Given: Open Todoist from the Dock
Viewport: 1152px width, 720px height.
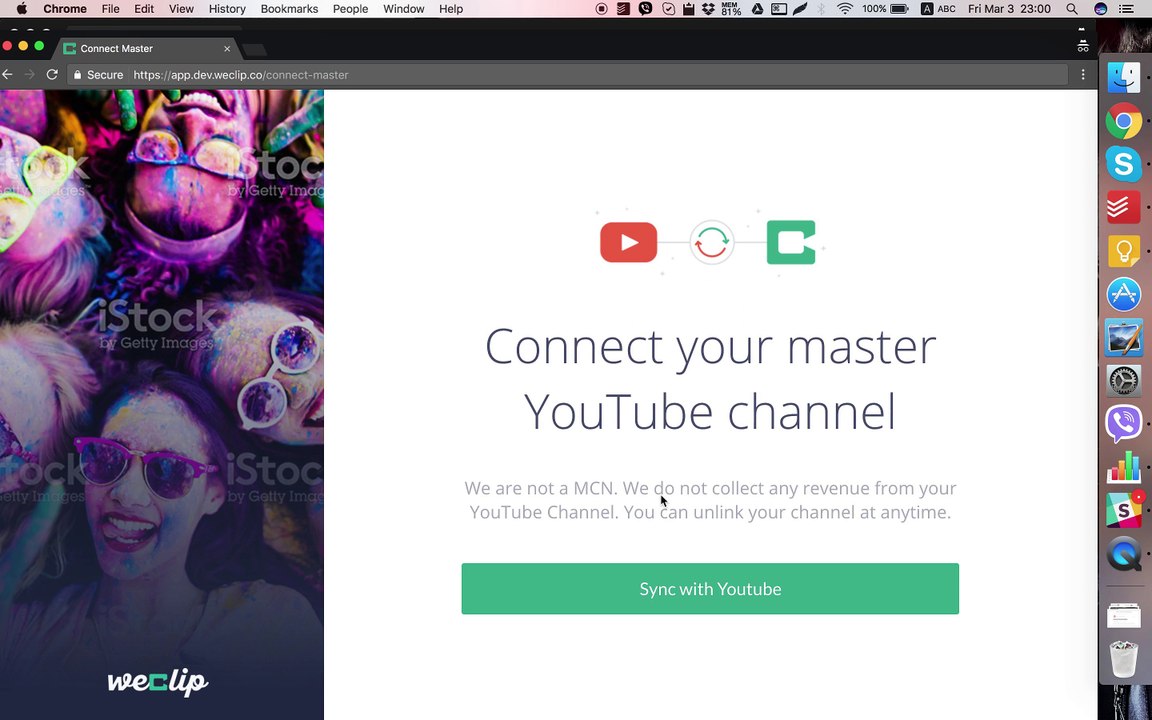Looking at the screenshot, I should coord(1123,207).
